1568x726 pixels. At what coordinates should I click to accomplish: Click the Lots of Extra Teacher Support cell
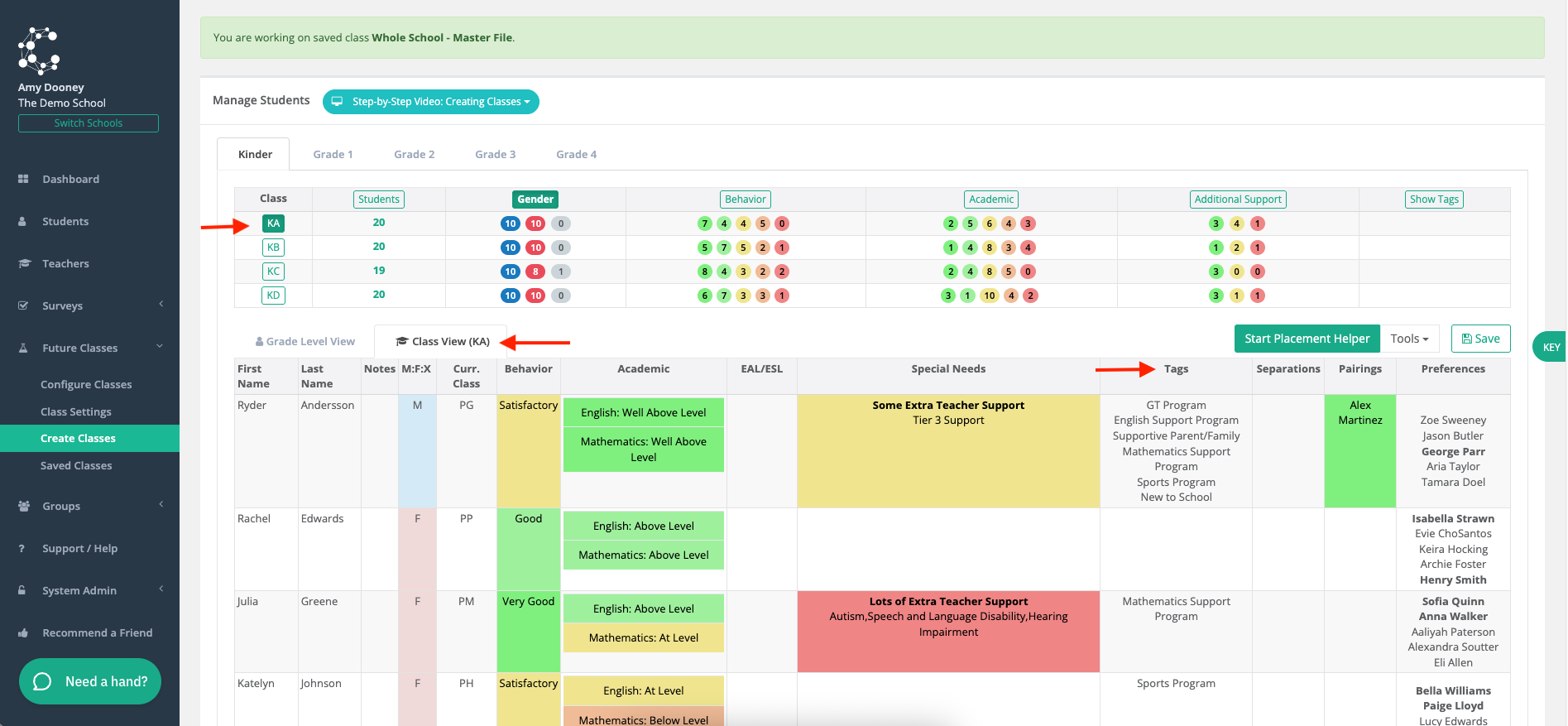(948, 632)
